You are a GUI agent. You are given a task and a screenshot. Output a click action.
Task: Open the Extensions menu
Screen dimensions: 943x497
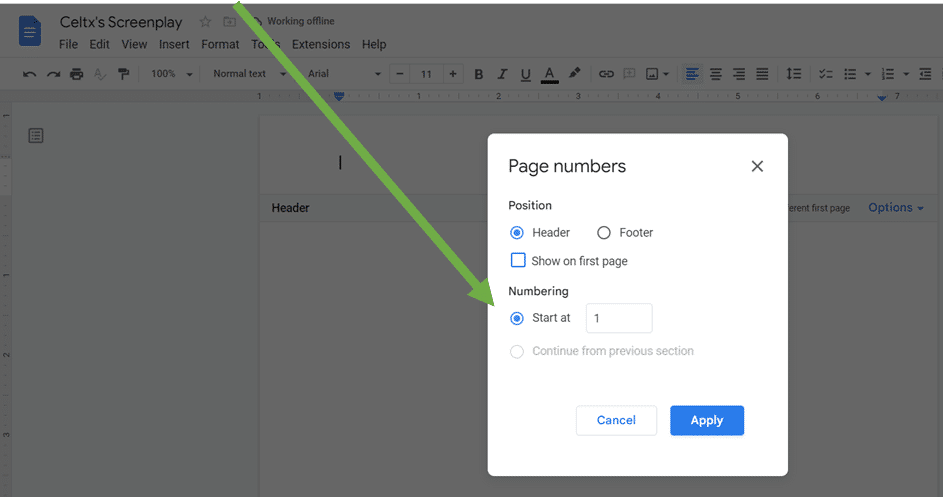point(321,45)
